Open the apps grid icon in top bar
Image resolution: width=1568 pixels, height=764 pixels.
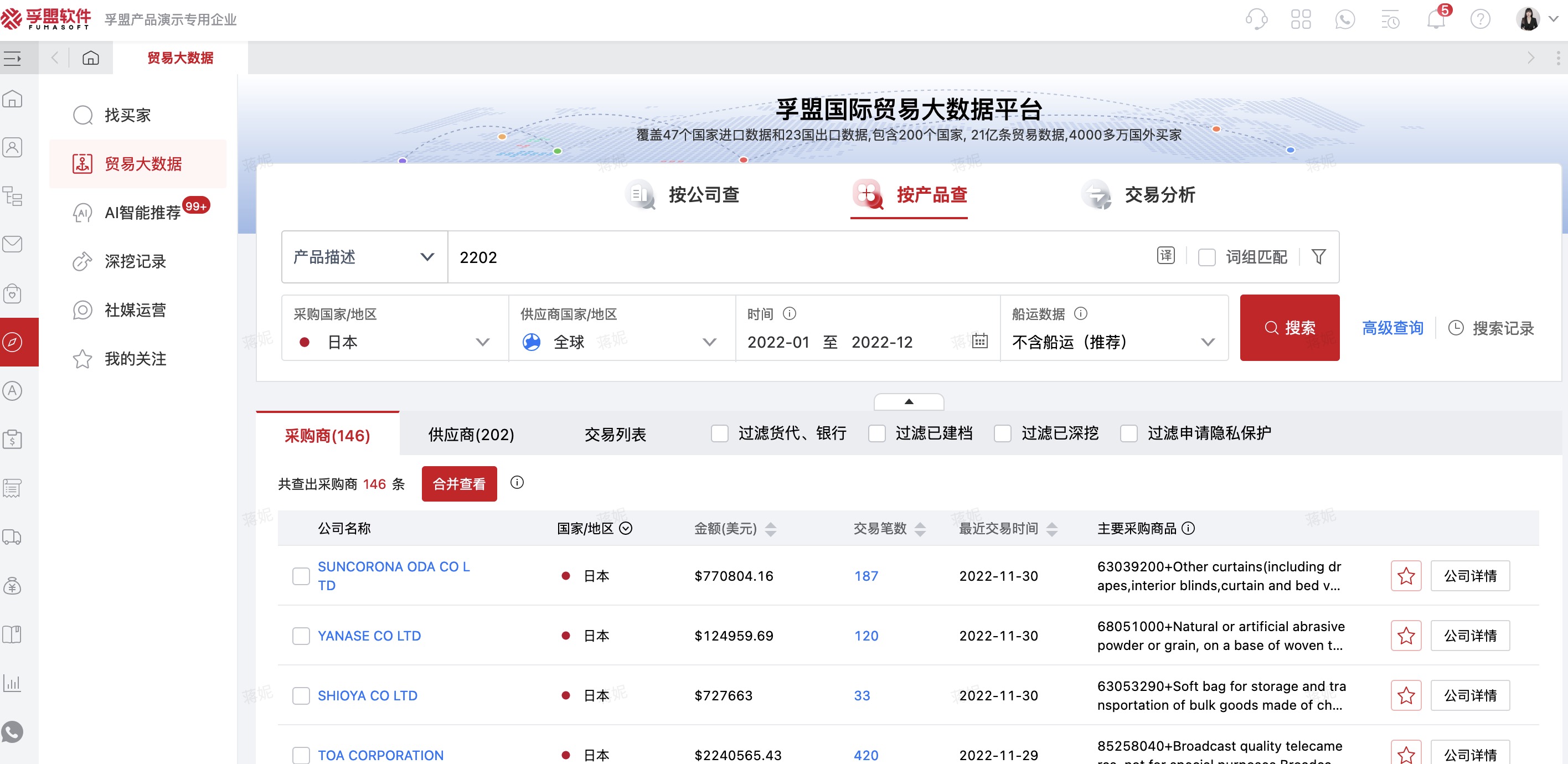coord(1301,19)
